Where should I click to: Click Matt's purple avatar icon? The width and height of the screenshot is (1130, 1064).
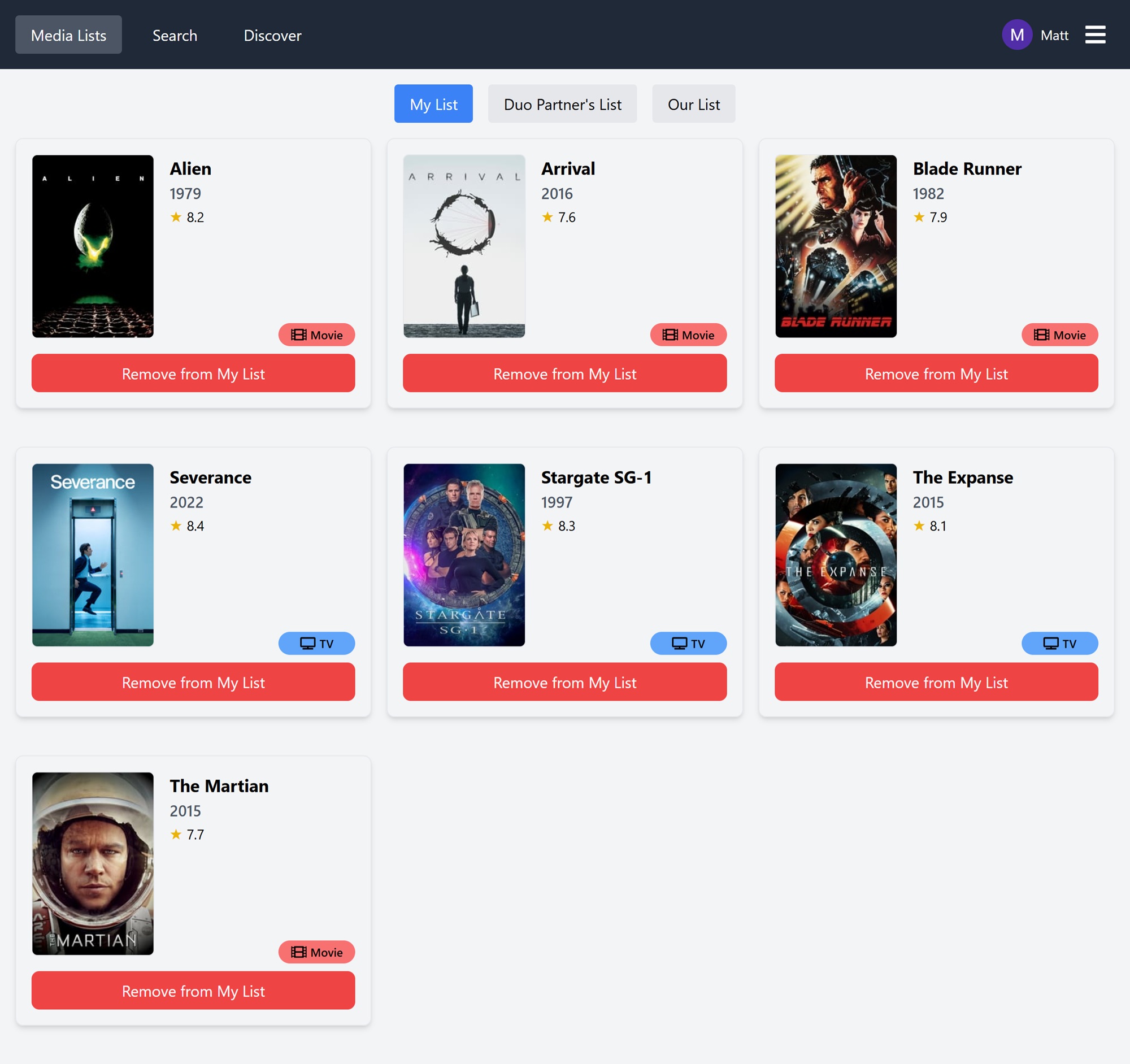(x=1017, y=34)
